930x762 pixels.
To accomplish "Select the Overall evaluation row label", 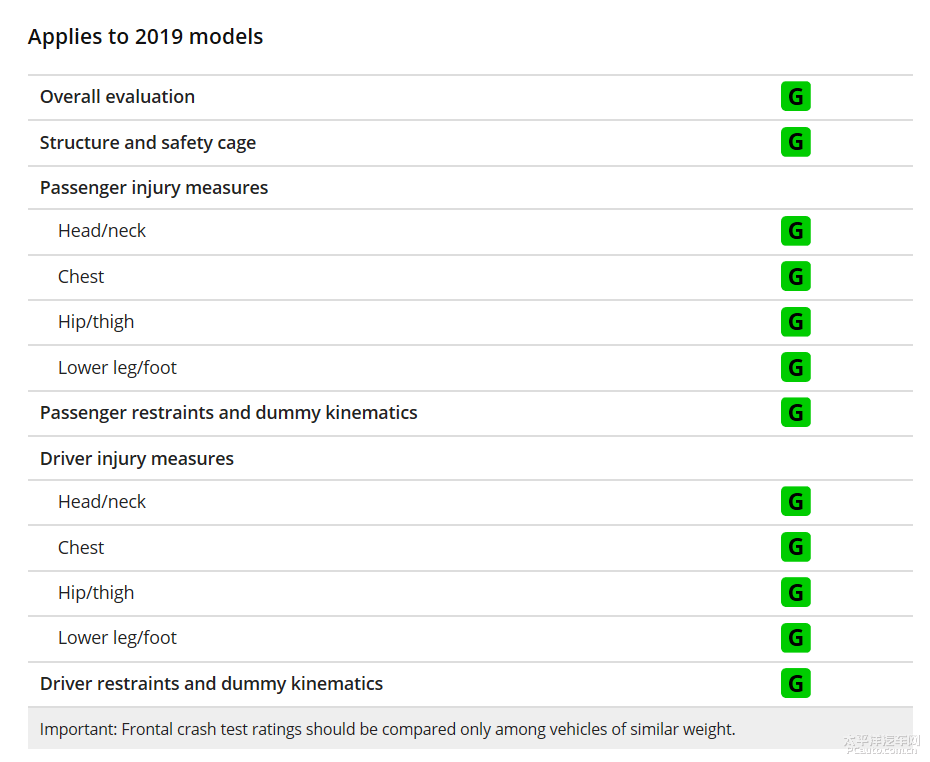I will (x=117, y=97).
